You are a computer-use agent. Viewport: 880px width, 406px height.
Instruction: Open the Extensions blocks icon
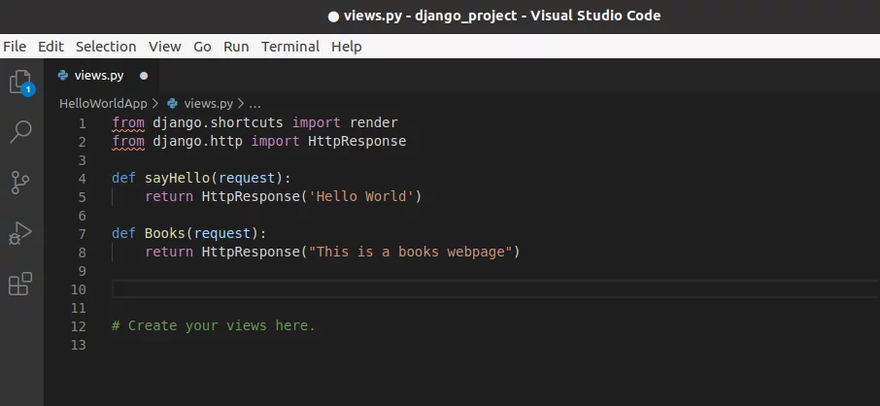tap(20, 284)
